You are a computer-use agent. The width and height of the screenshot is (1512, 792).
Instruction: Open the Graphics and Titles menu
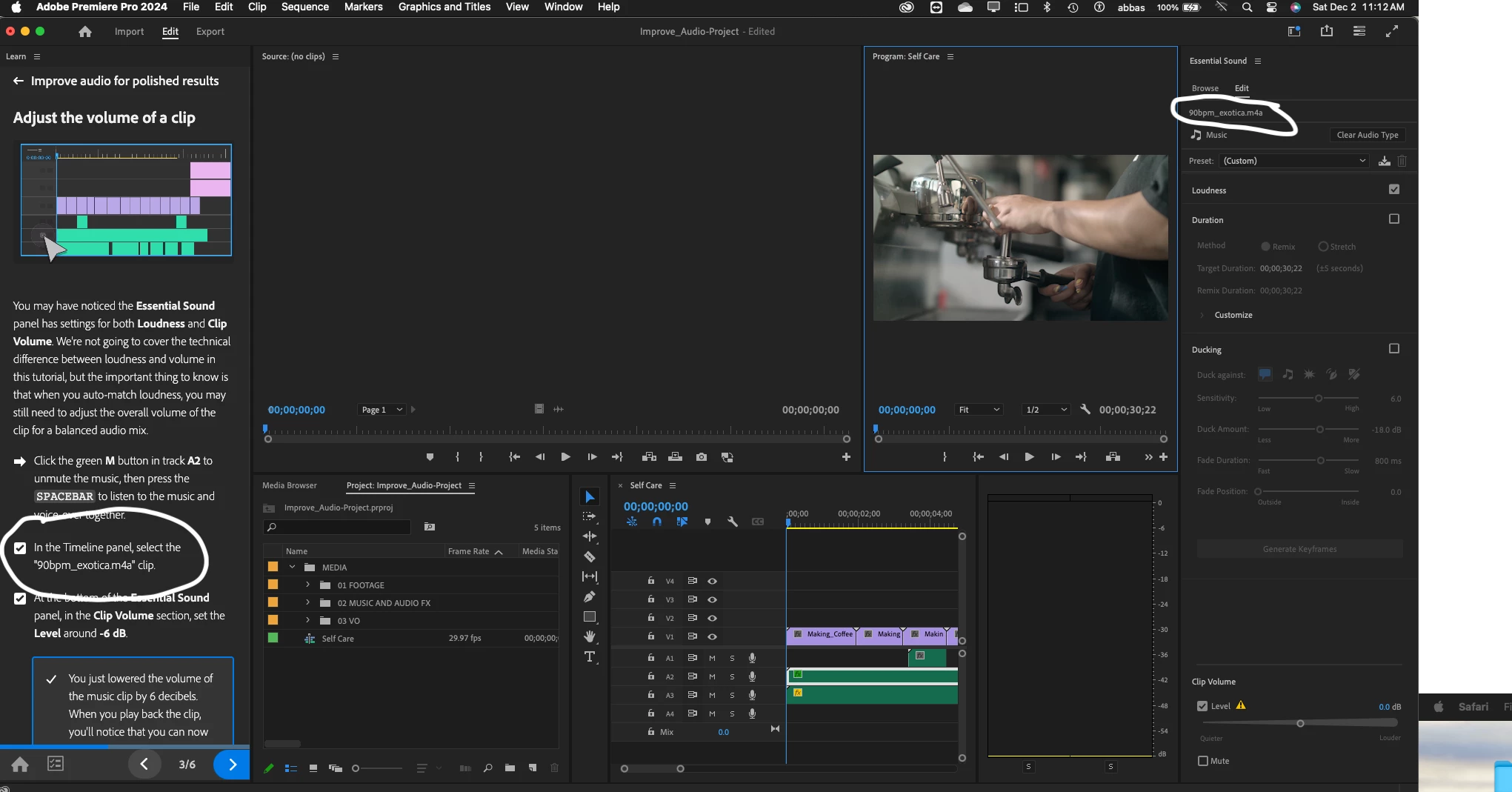coord(444,7)
